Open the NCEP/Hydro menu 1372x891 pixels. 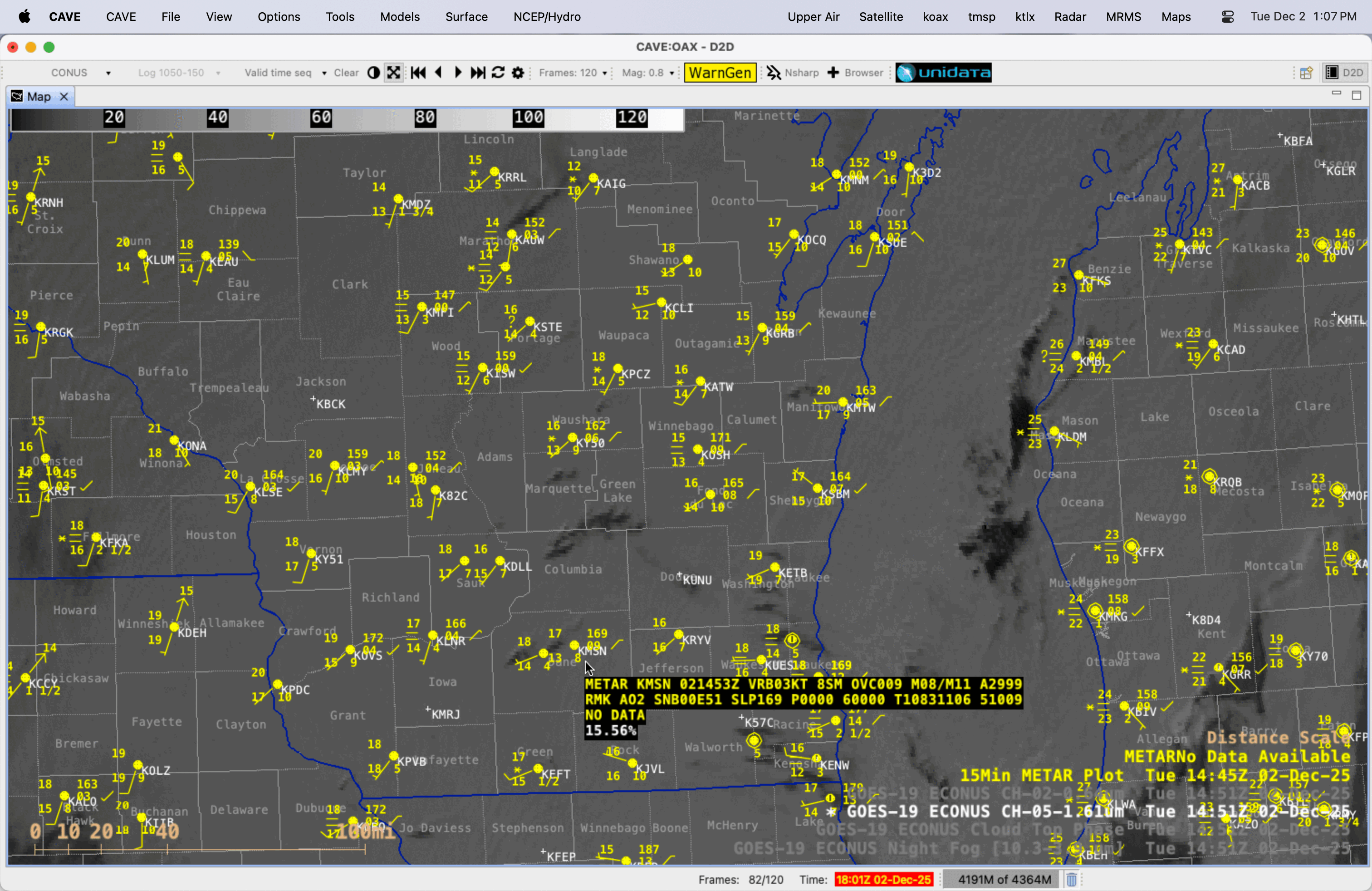[x=547, y=17]
